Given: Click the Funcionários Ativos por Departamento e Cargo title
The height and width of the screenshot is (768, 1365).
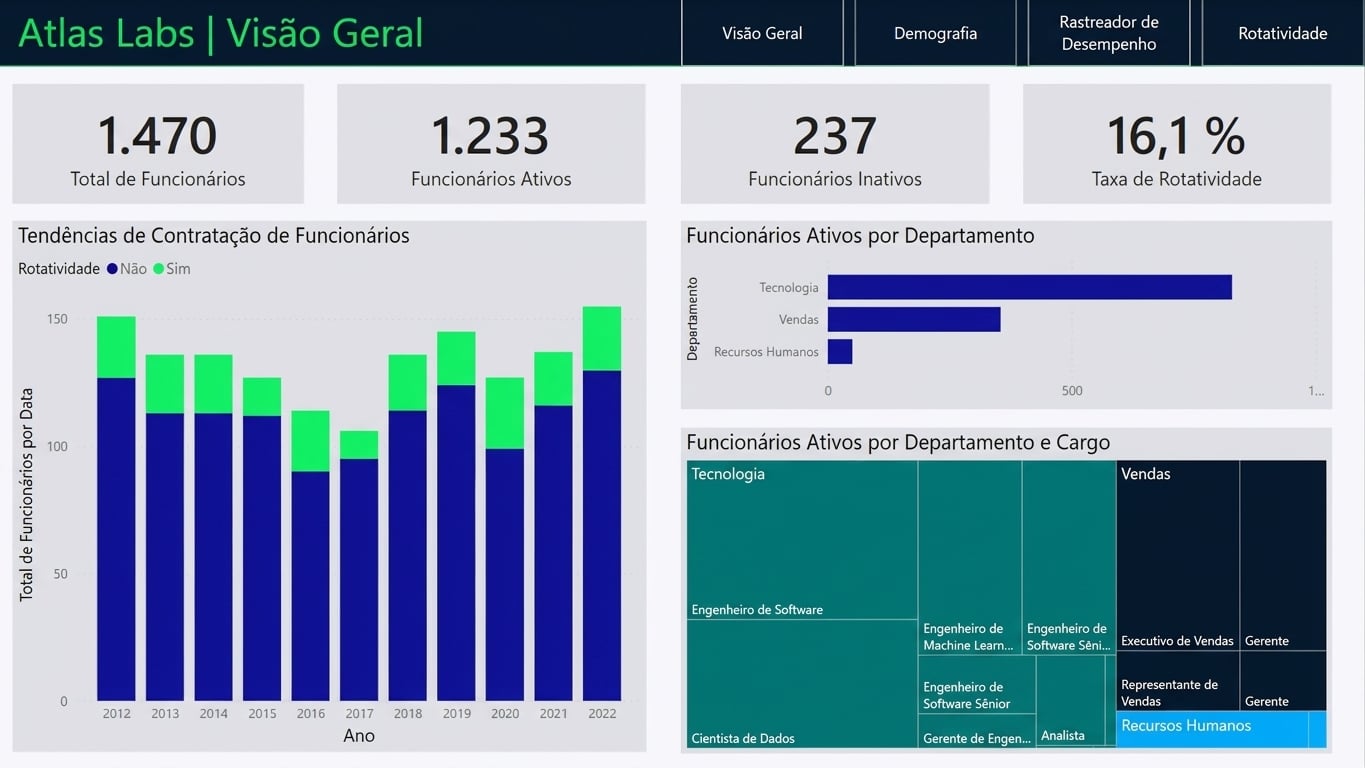Looking at the screenshot, I should click(898, 442).
